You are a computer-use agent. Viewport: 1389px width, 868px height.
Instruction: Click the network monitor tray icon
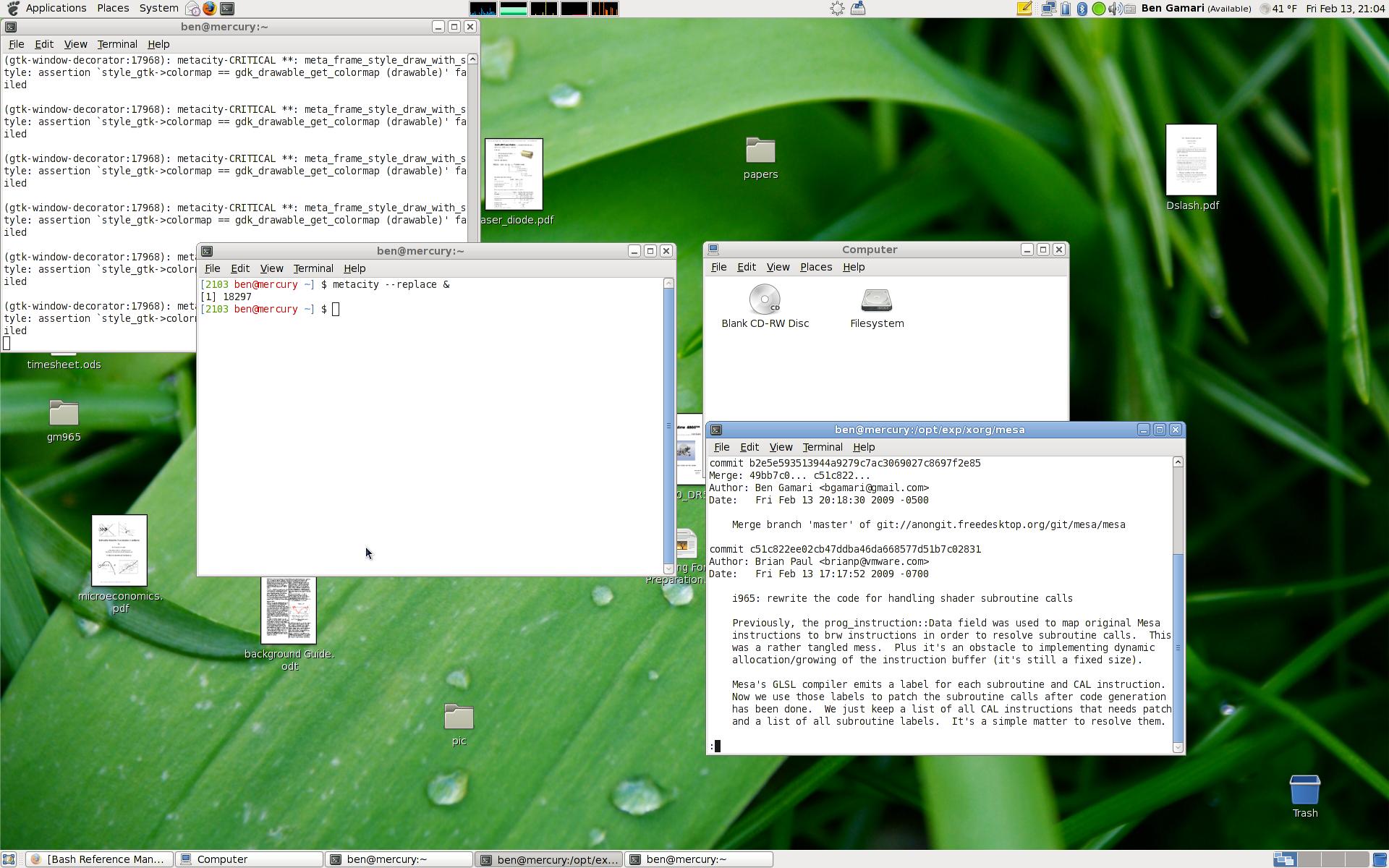click(1048, 9)
